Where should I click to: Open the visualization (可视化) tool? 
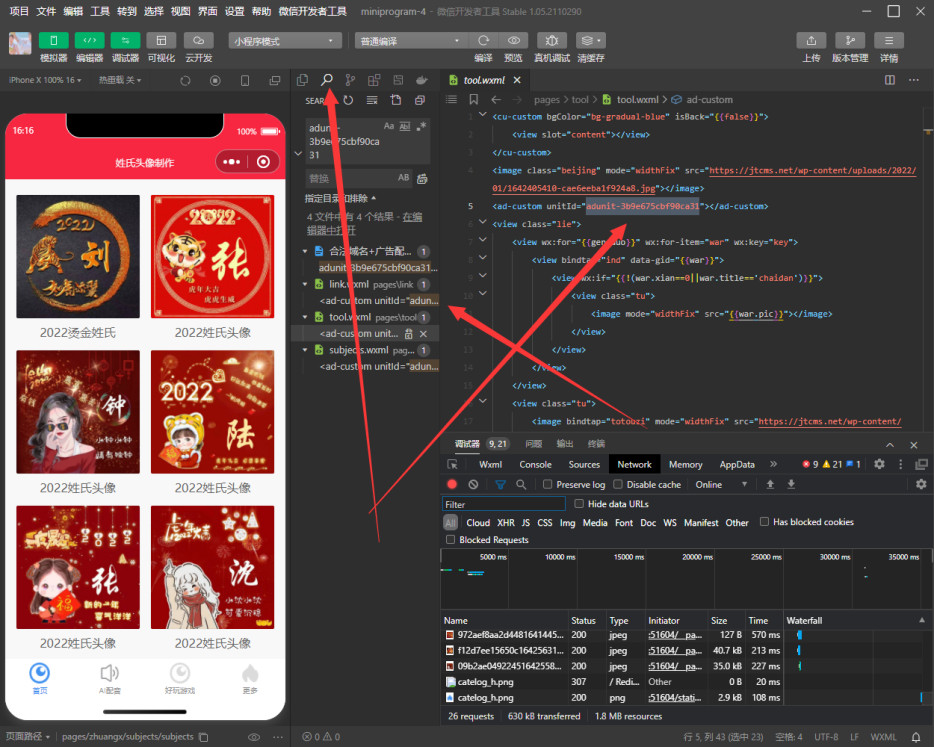[x=161, y=41]
